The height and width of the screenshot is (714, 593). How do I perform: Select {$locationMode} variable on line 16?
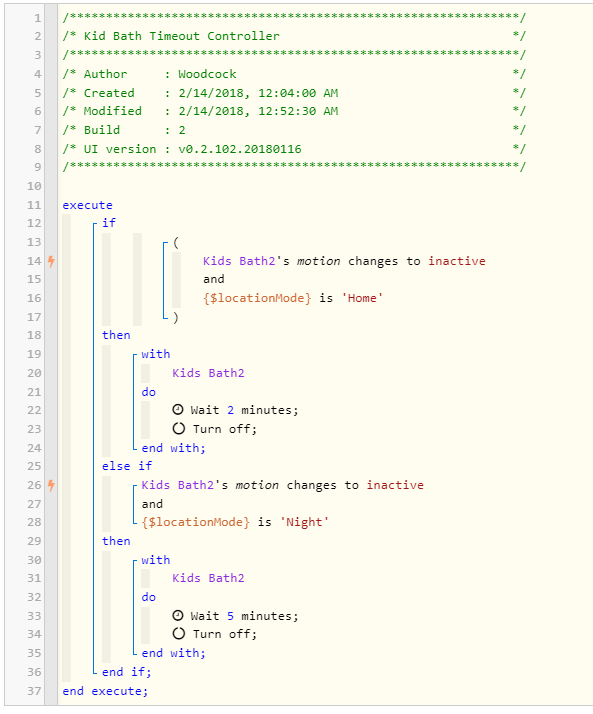click(257, 298)
